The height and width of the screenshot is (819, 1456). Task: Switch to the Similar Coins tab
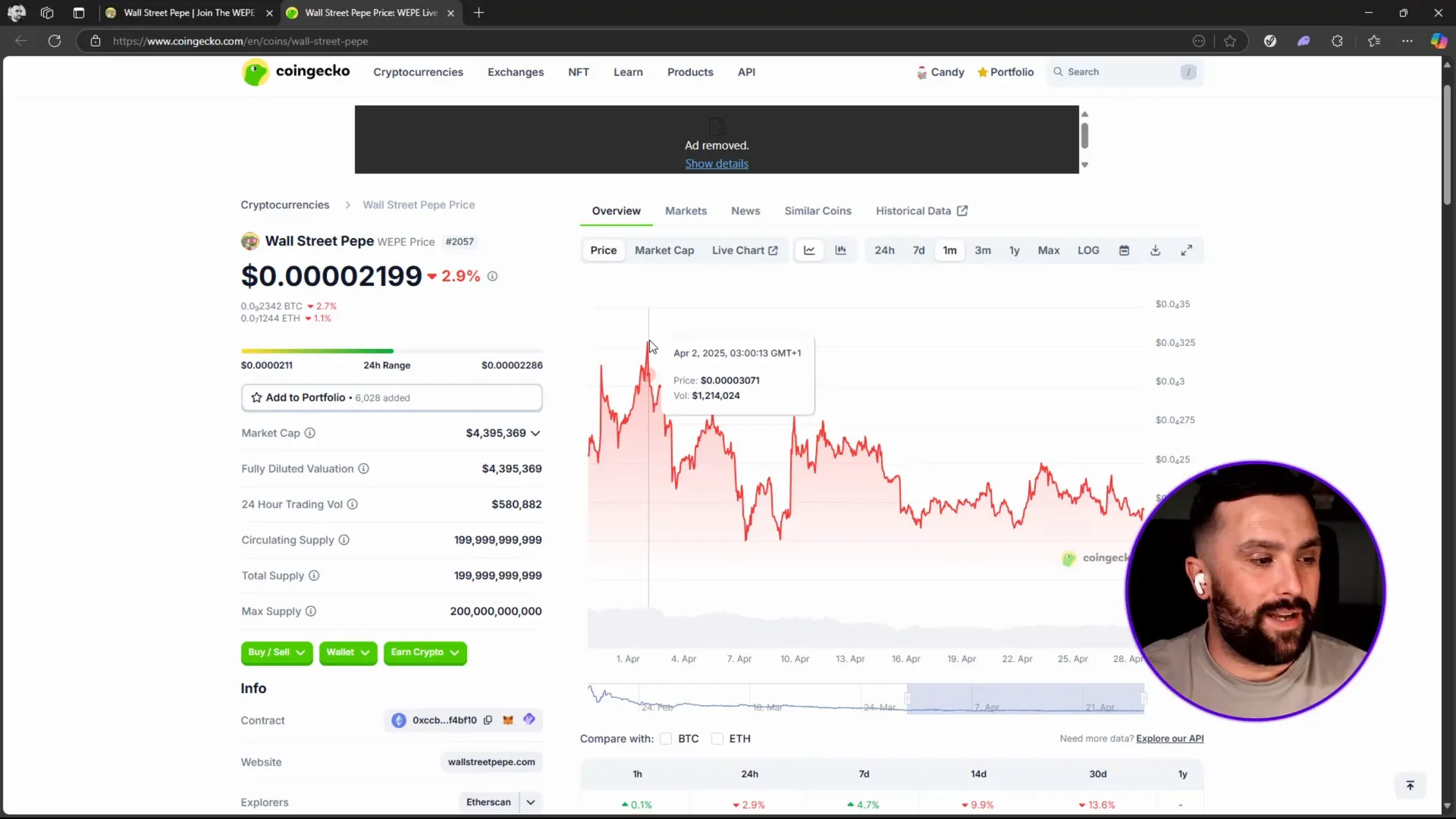click(x=817, y=211)
